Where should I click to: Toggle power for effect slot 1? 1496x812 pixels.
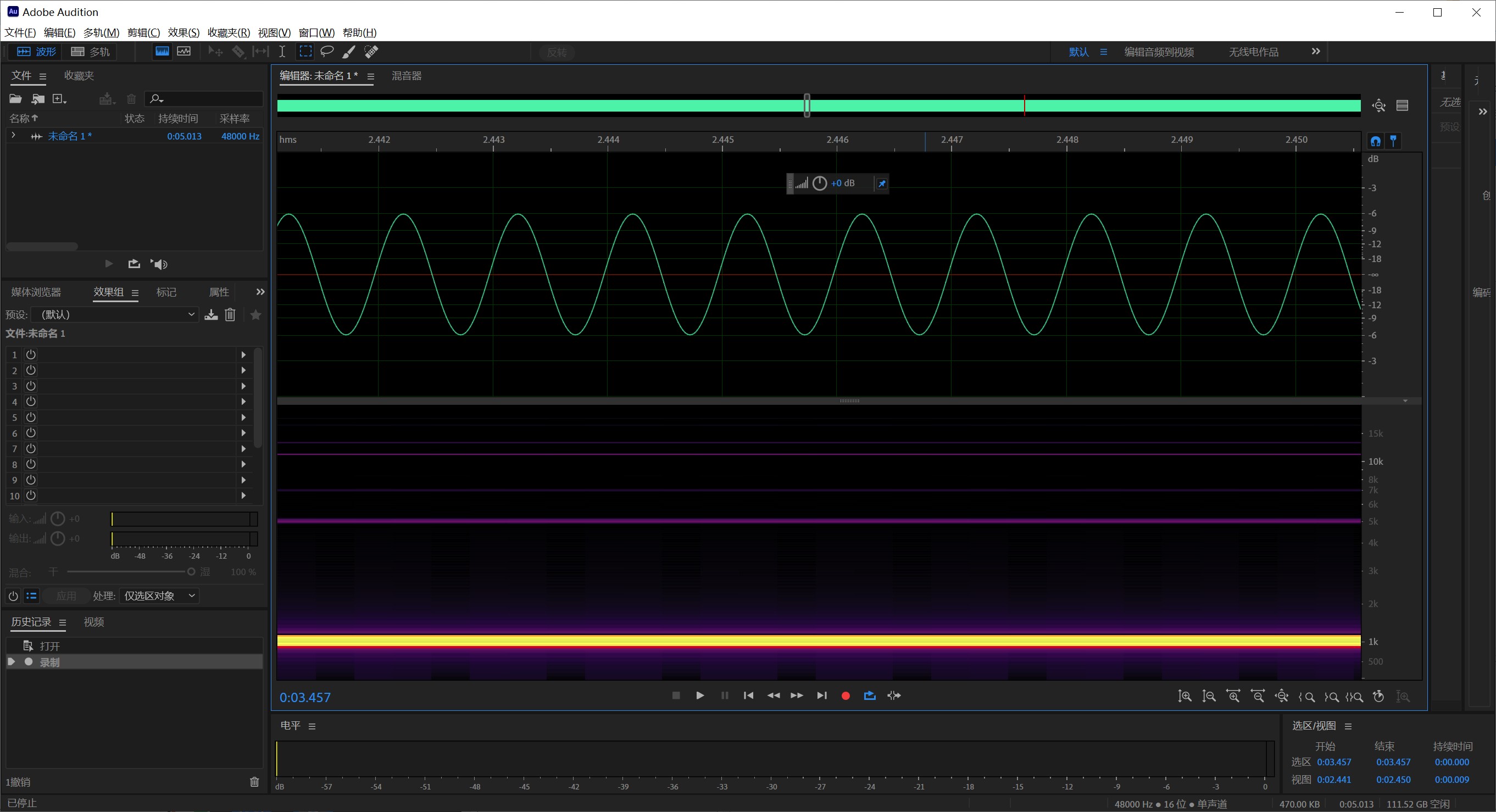pos(31,354)
